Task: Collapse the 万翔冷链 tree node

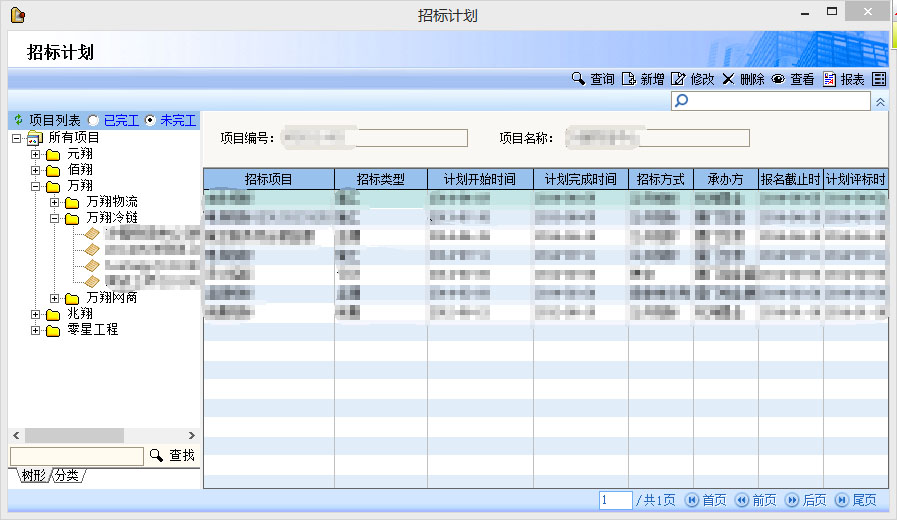Action: click(55, 218)
